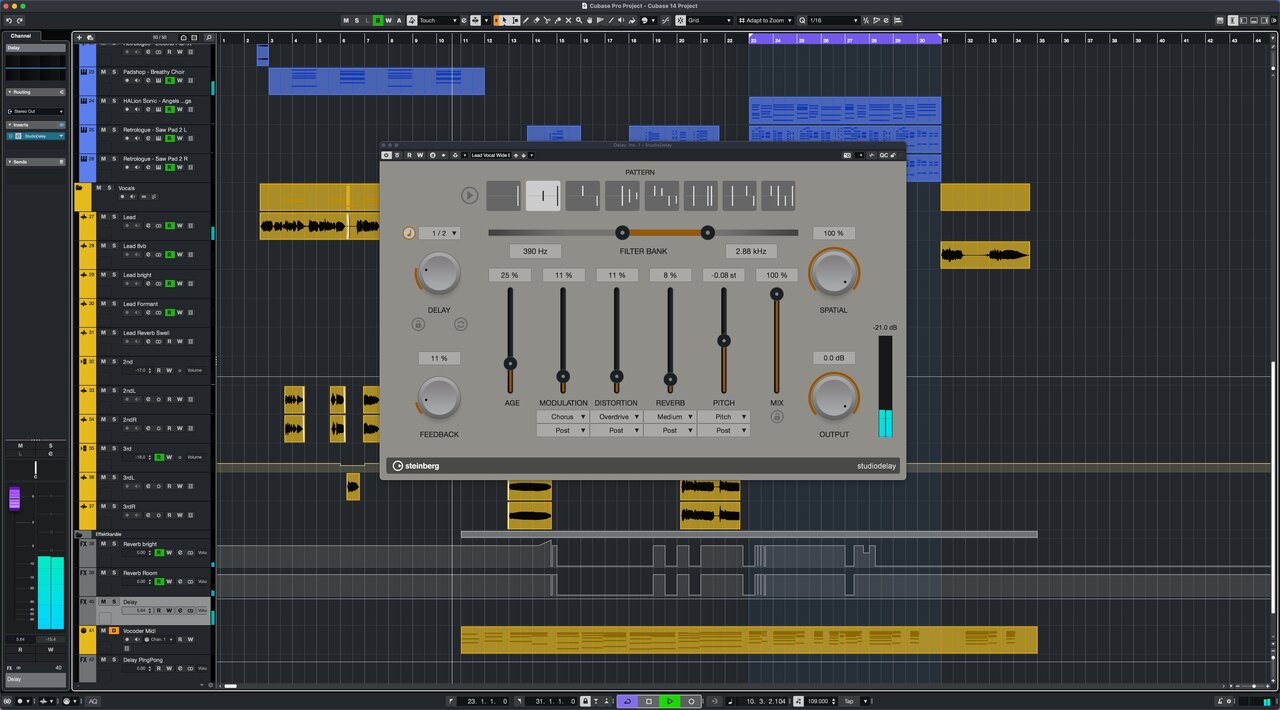Choose the second delay pattern in StudioDelay
1280x710 pixels.
point(543,196)
